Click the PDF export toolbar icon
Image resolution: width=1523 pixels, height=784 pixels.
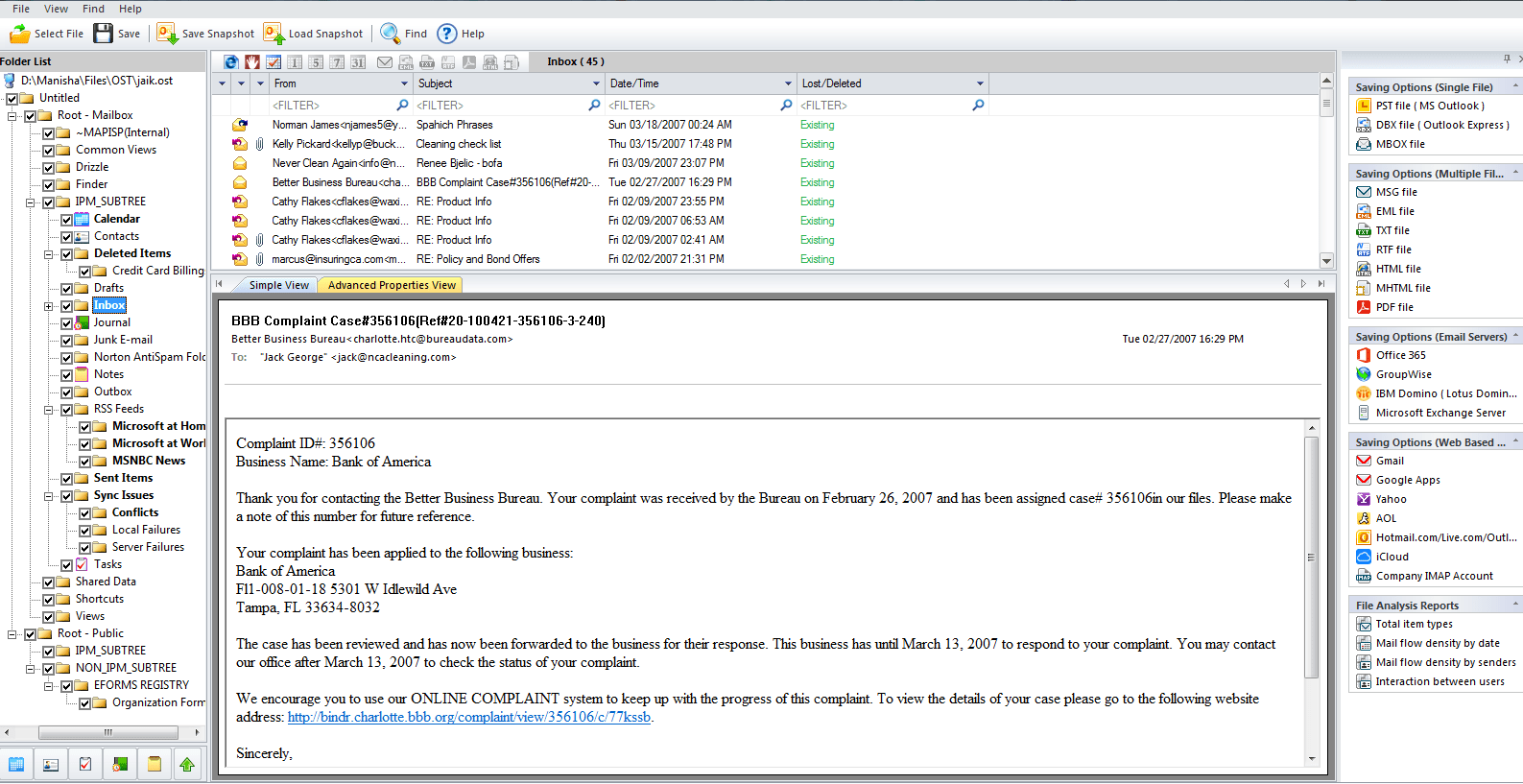tap(469, 62)
